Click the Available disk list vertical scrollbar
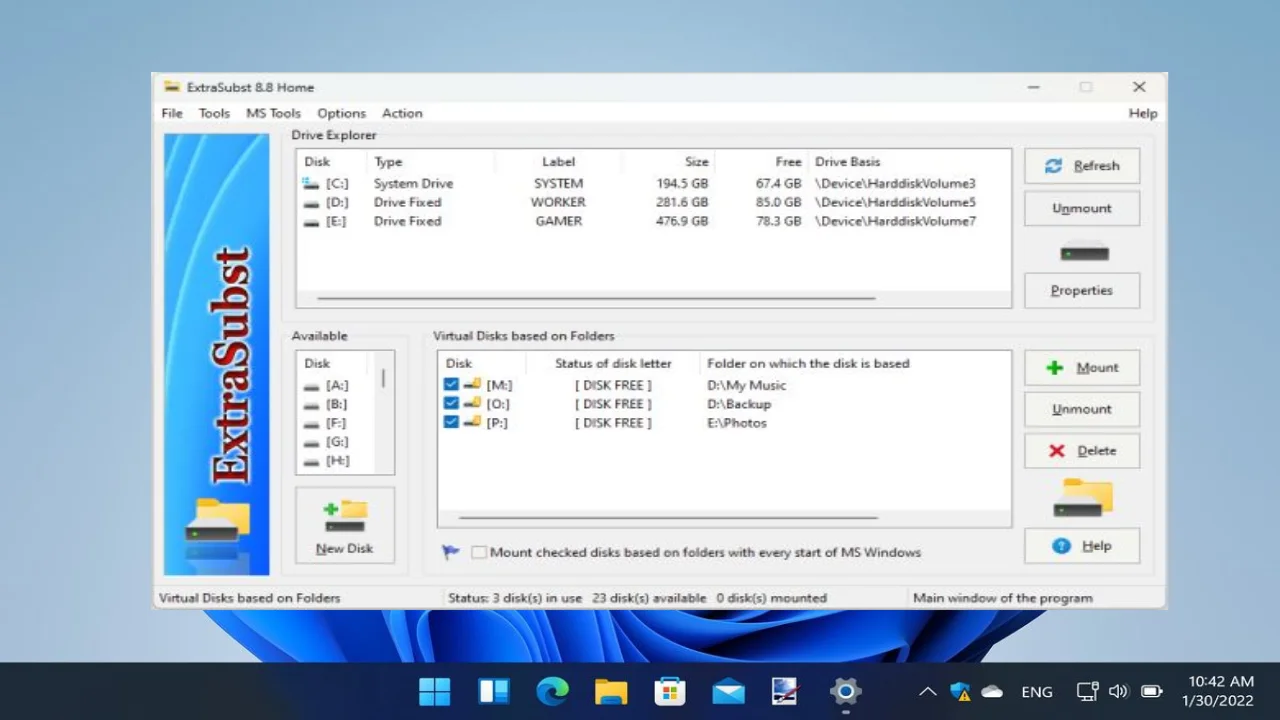 point(383,379)
